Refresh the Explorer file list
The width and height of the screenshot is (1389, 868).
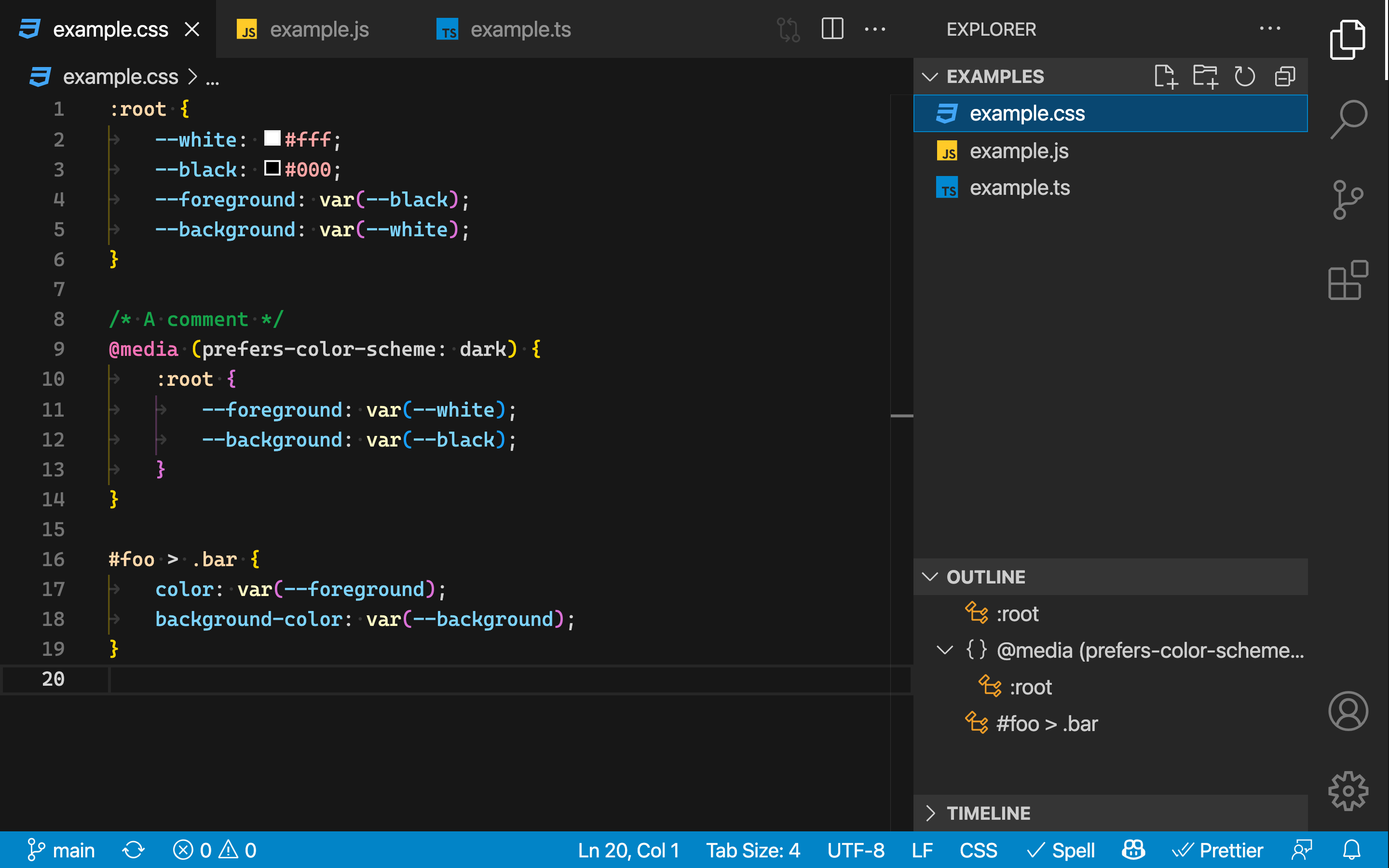coord(1244,76)
